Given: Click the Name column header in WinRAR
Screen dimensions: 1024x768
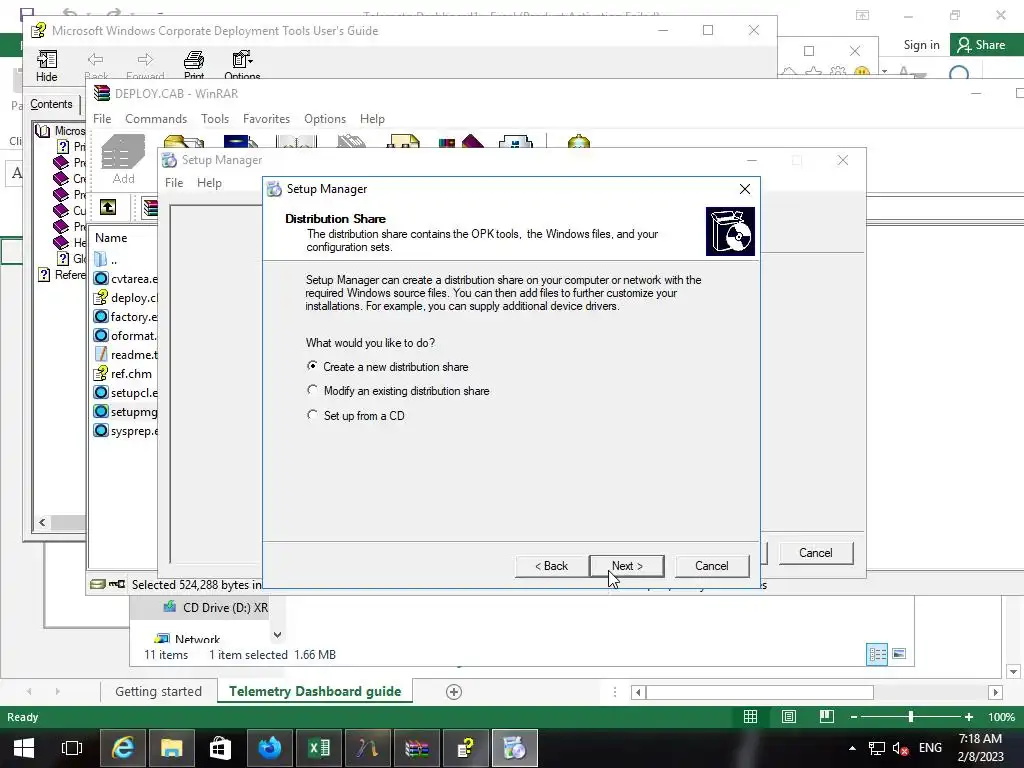Looking at the screenshot, I should [x=111, y=238].
